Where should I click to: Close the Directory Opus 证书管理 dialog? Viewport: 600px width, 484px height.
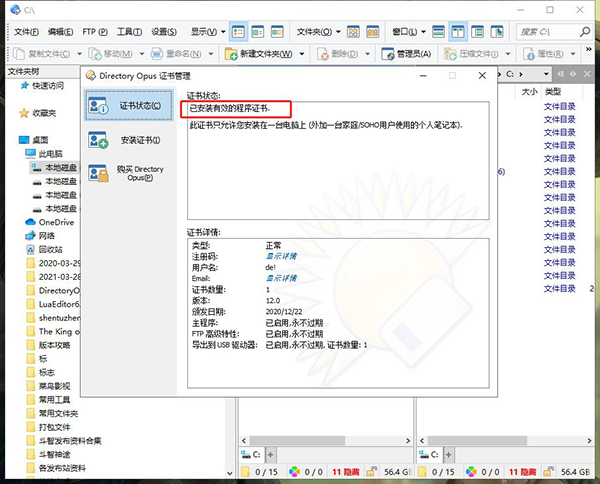[482, 76]
